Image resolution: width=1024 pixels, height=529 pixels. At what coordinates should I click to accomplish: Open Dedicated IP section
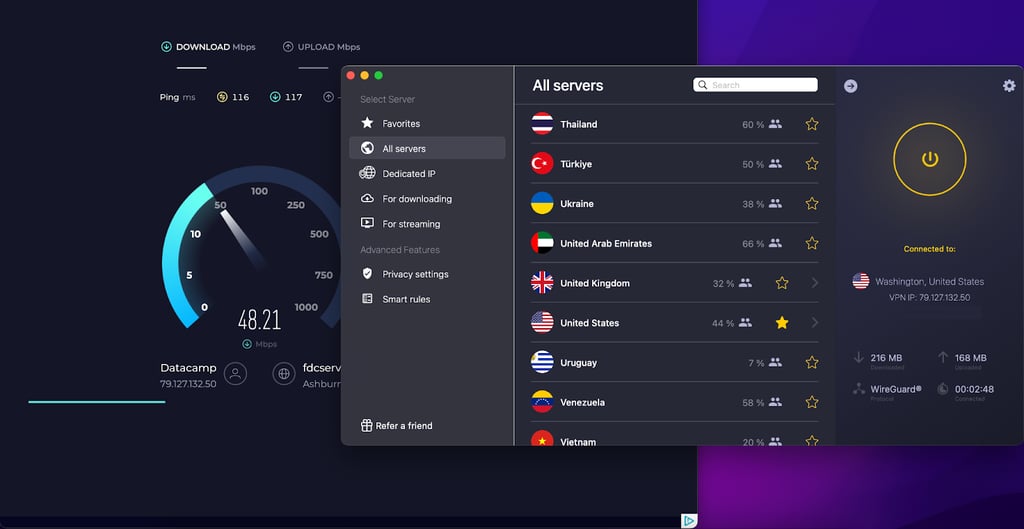(x=427, y=174)
